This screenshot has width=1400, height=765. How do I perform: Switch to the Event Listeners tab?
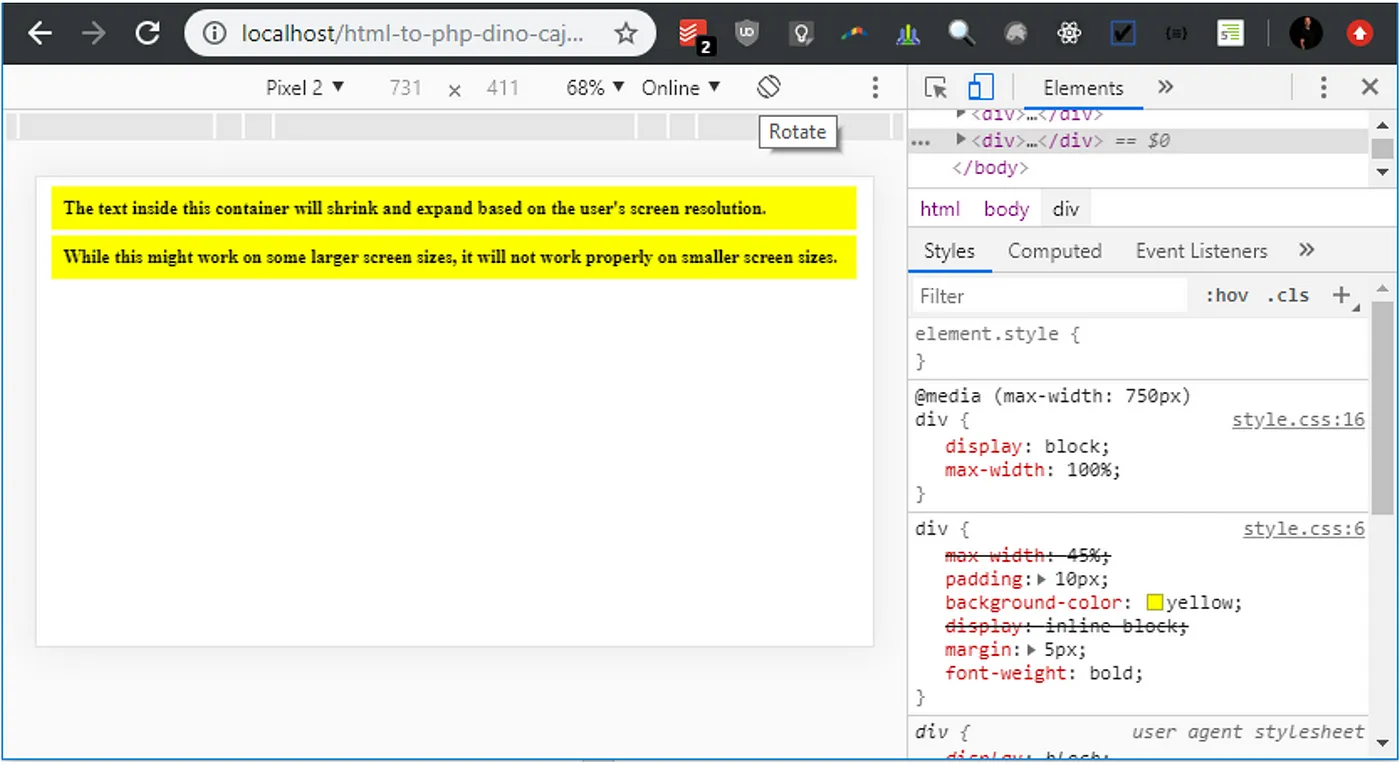tap(1201, 251)
